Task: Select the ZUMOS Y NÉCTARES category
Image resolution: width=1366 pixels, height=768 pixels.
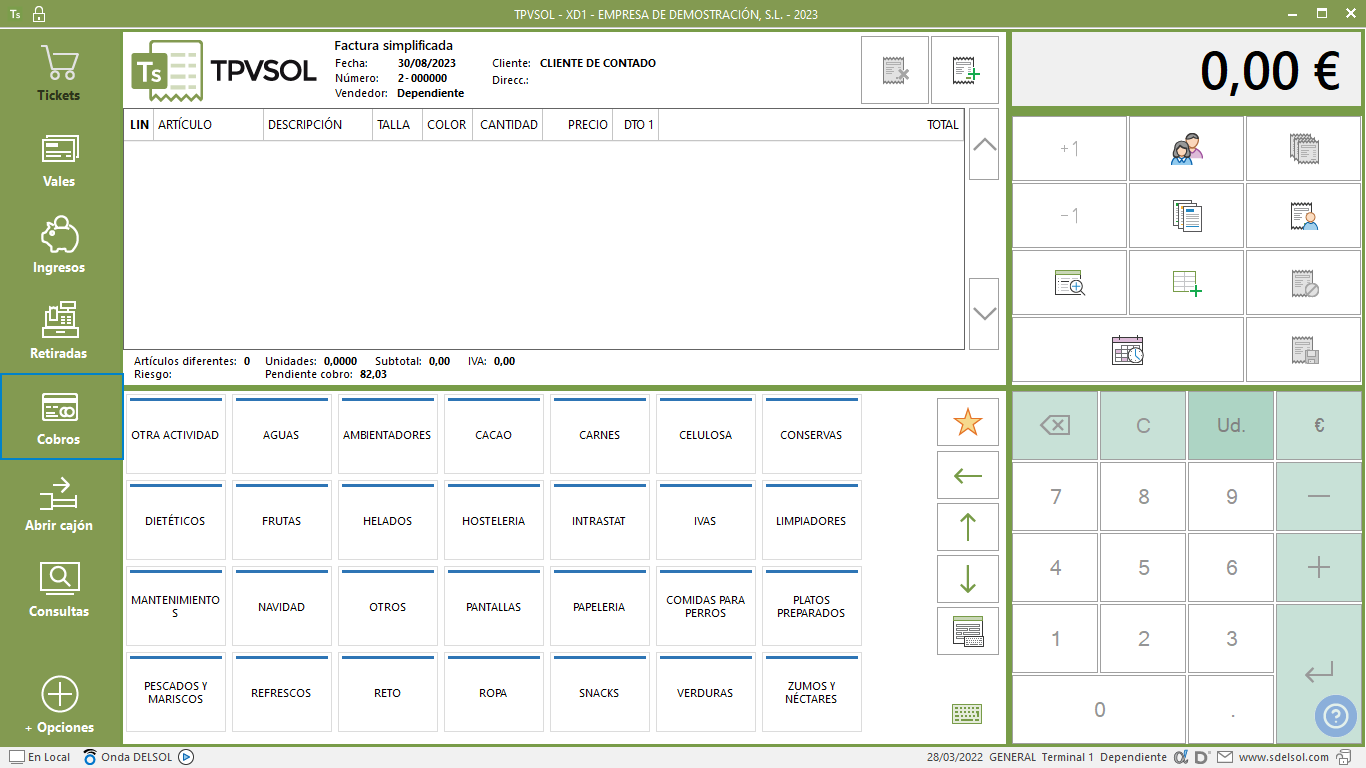Action: (811, 692)
